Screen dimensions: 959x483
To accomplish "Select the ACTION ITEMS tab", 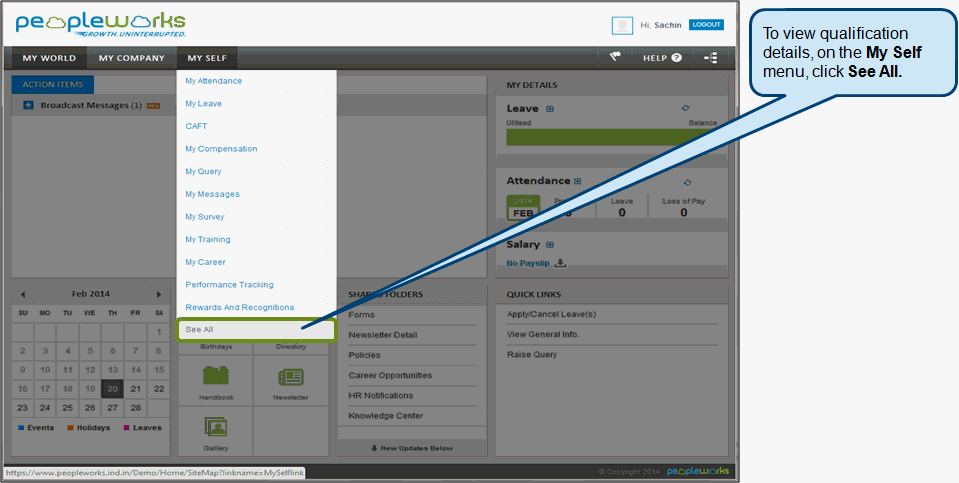I will [x=53, y=84].
